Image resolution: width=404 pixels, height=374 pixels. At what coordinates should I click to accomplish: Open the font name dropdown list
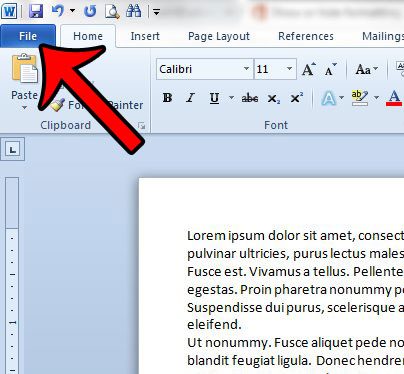point(247,69)
